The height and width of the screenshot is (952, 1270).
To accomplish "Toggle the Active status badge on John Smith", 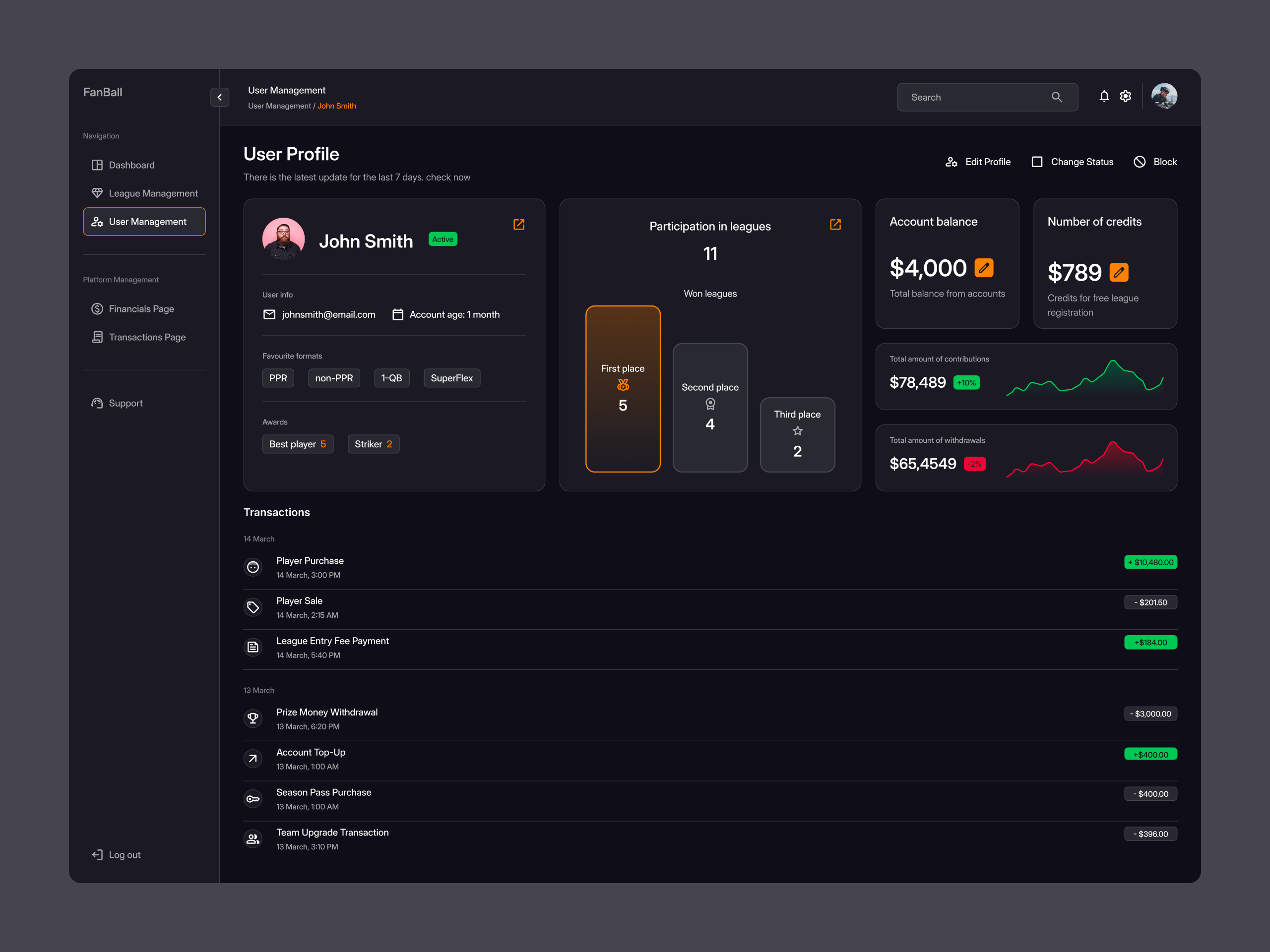I will tap(443, 239).
